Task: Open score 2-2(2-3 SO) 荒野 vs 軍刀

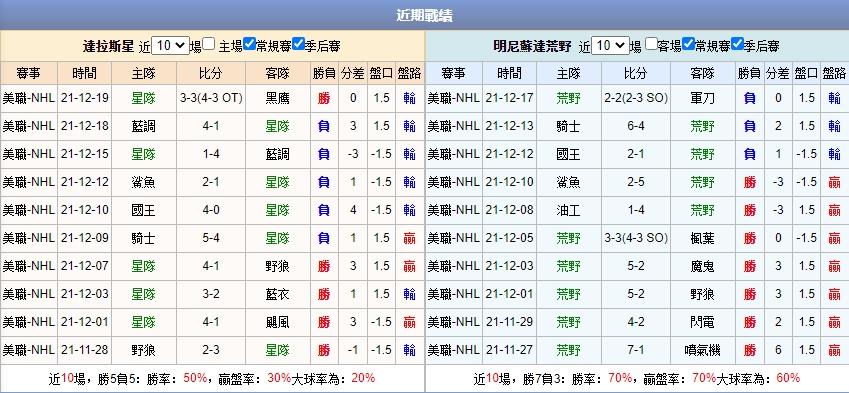Action: tap(636, 98)
